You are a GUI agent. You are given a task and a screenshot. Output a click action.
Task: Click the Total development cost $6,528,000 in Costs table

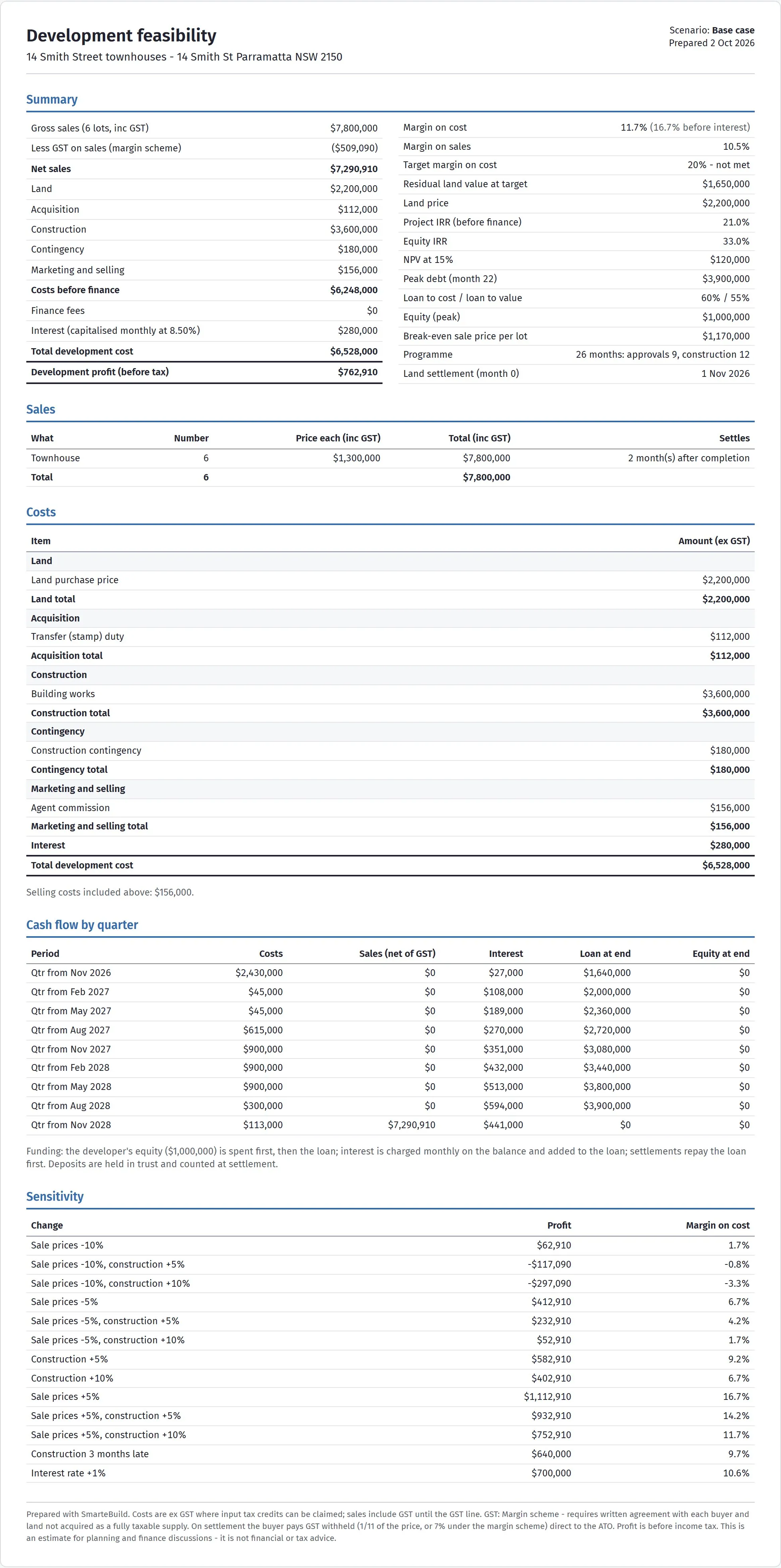[x=726, y=866]
